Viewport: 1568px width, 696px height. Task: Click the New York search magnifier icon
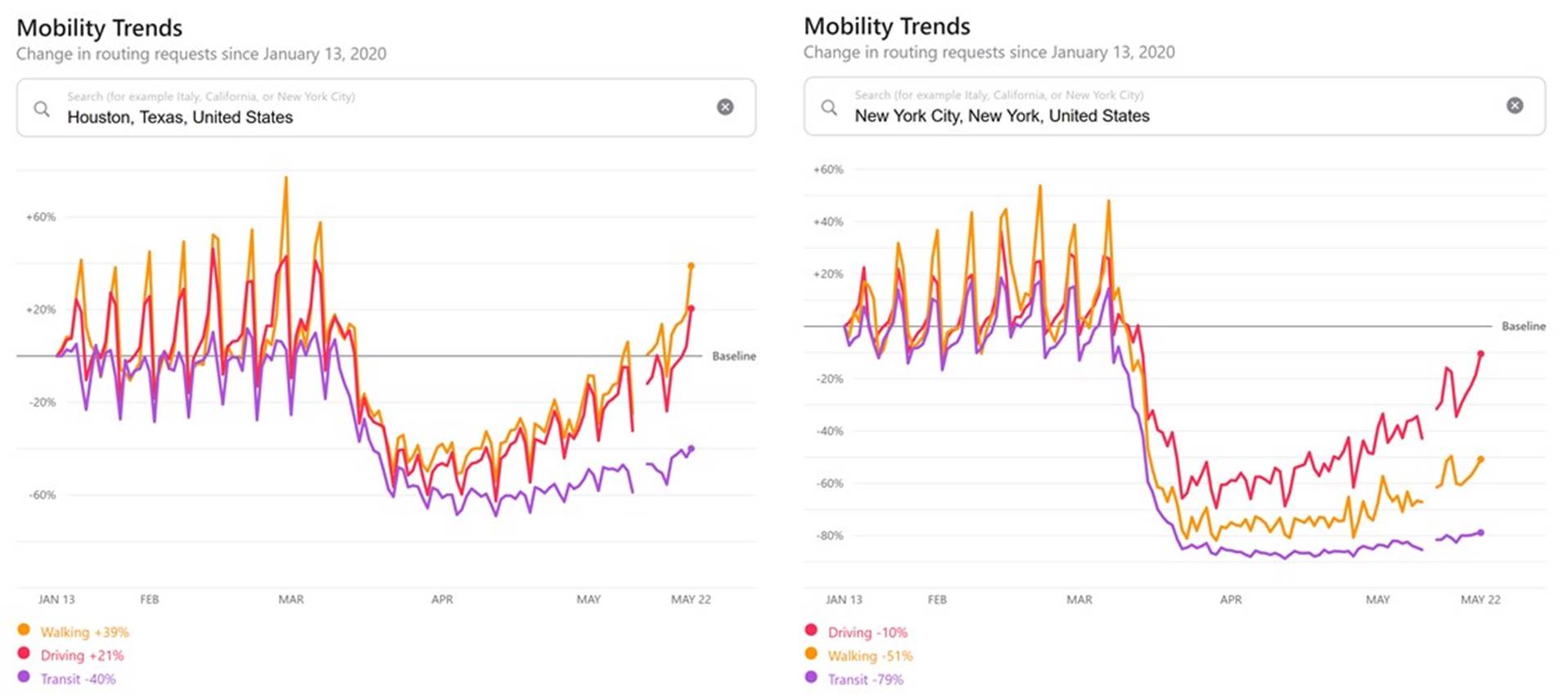point(829,107)
